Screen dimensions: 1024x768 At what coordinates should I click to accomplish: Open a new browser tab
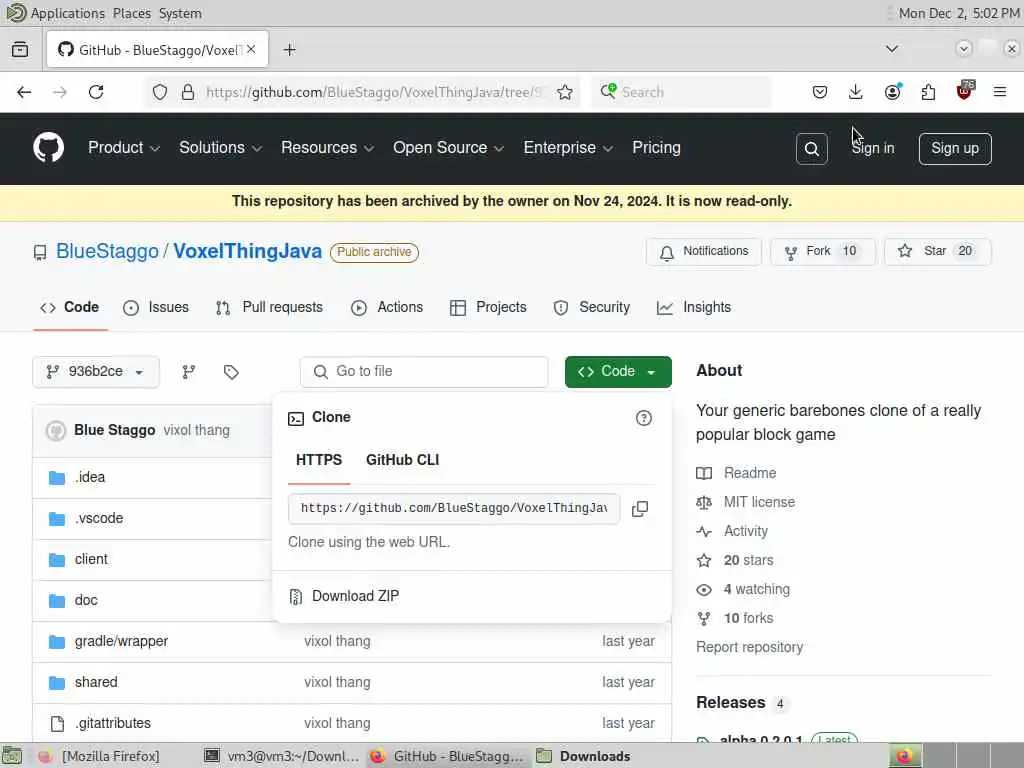[289, 50]
